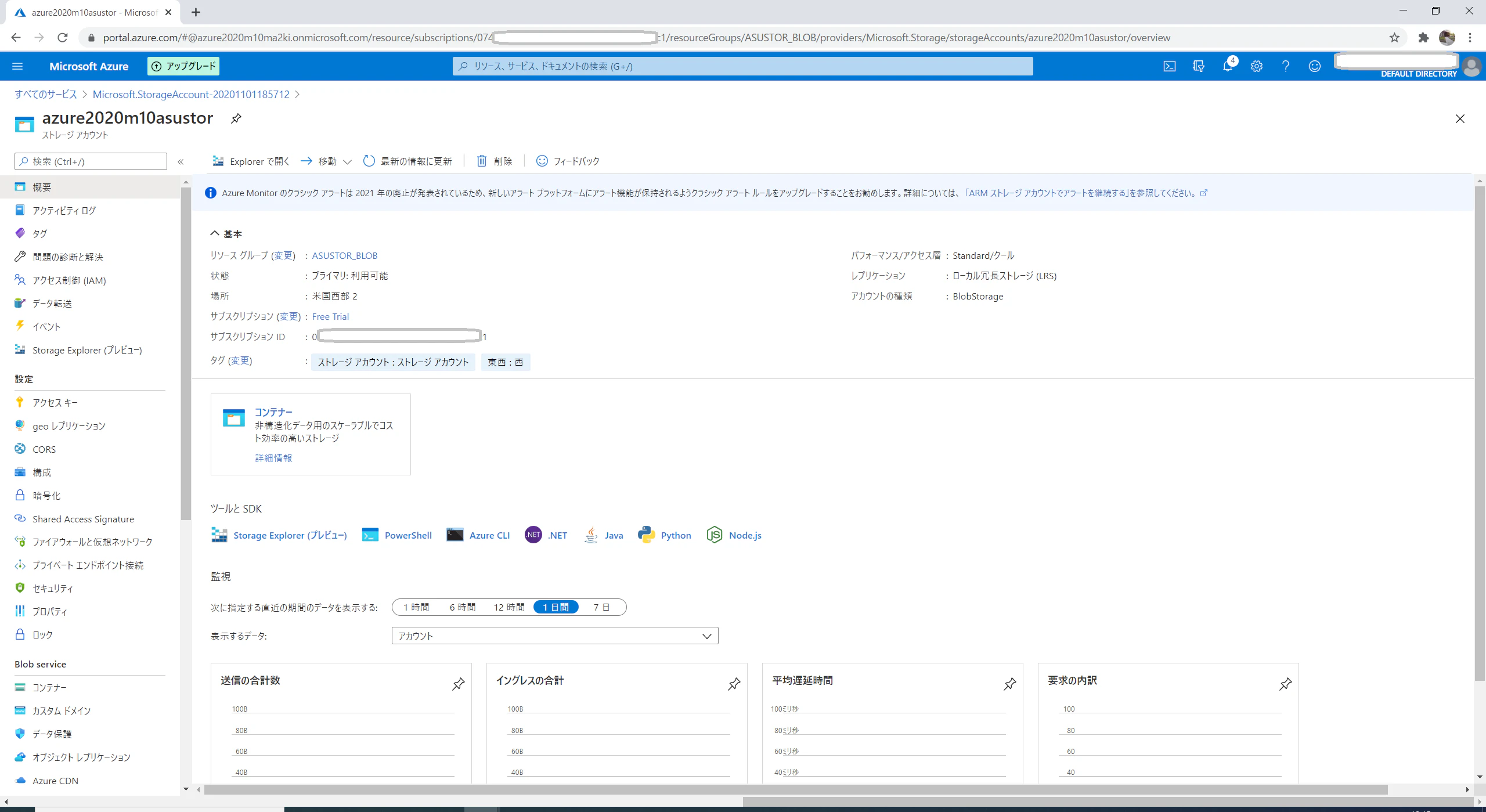Collapse the 基本 essentials section
1486x812 pixels.
coord(226,233)
